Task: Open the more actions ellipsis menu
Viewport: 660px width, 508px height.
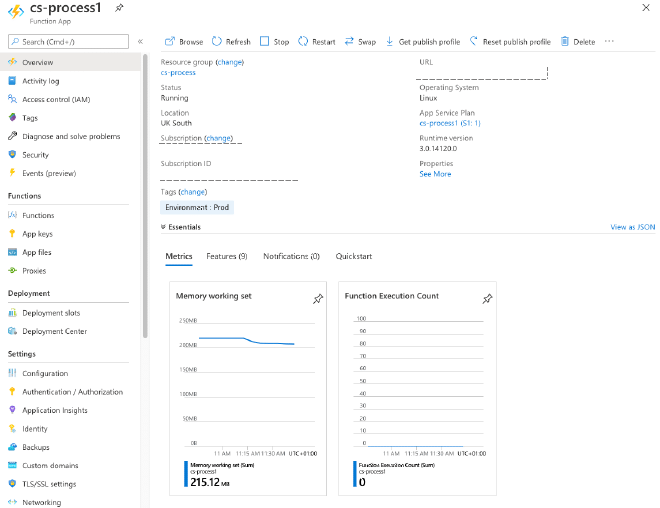Action: tap(609, 41)
